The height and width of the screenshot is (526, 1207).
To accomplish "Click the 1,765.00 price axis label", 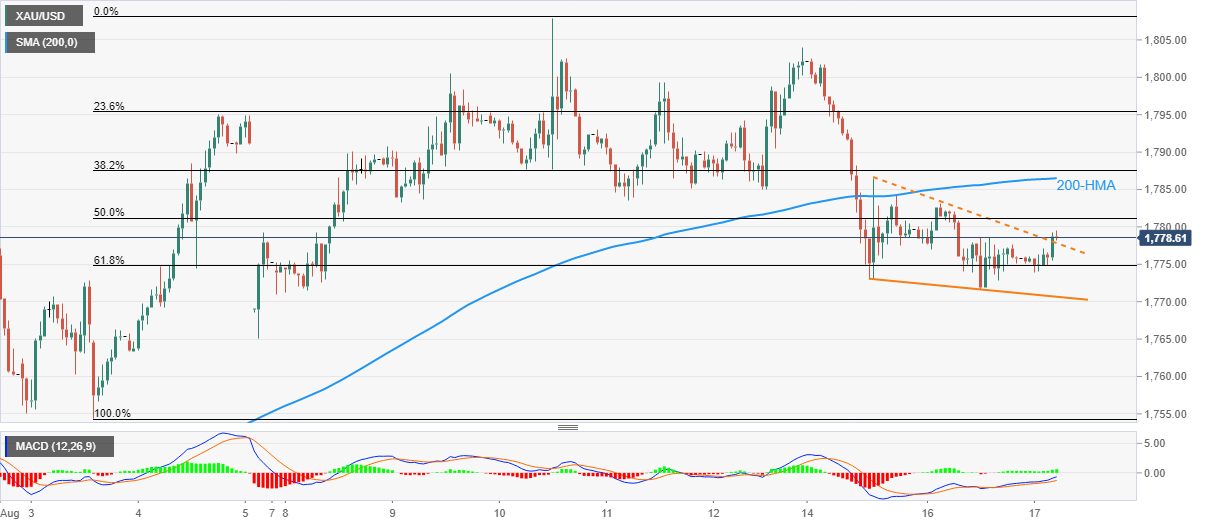I will (x=1164, y=339).
